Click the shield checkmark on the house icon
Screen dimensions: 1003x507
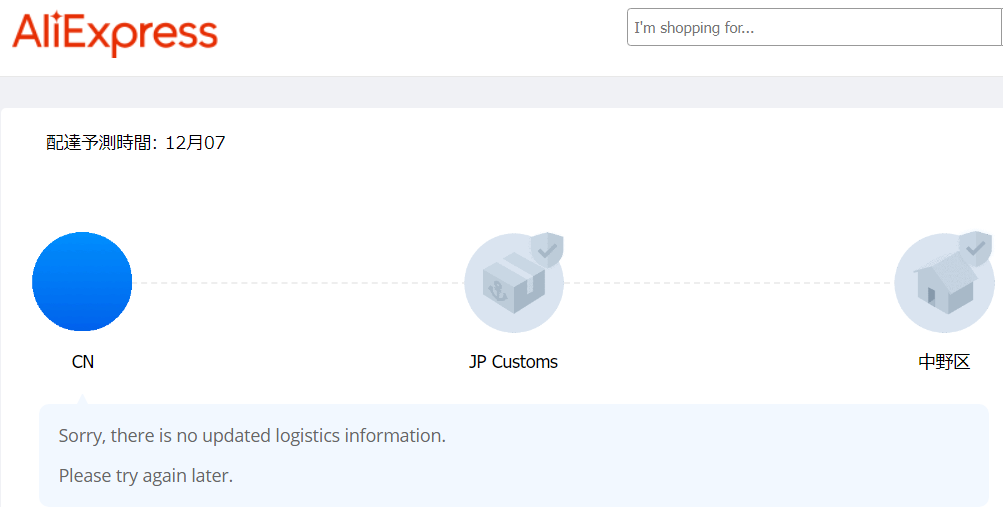(975, 247)
